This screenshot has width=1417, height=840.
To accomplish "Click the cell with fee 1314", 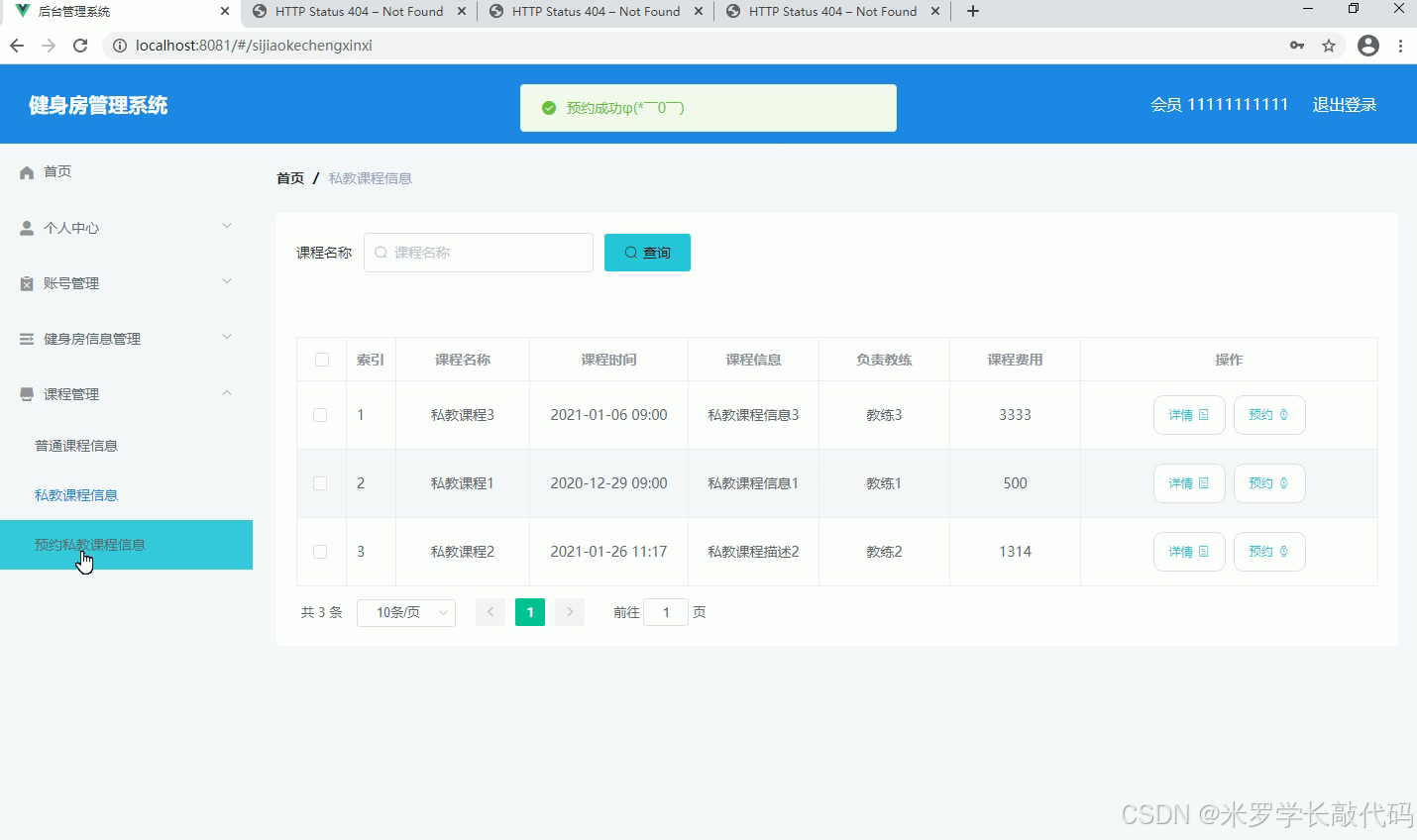I will point(1015,552).
